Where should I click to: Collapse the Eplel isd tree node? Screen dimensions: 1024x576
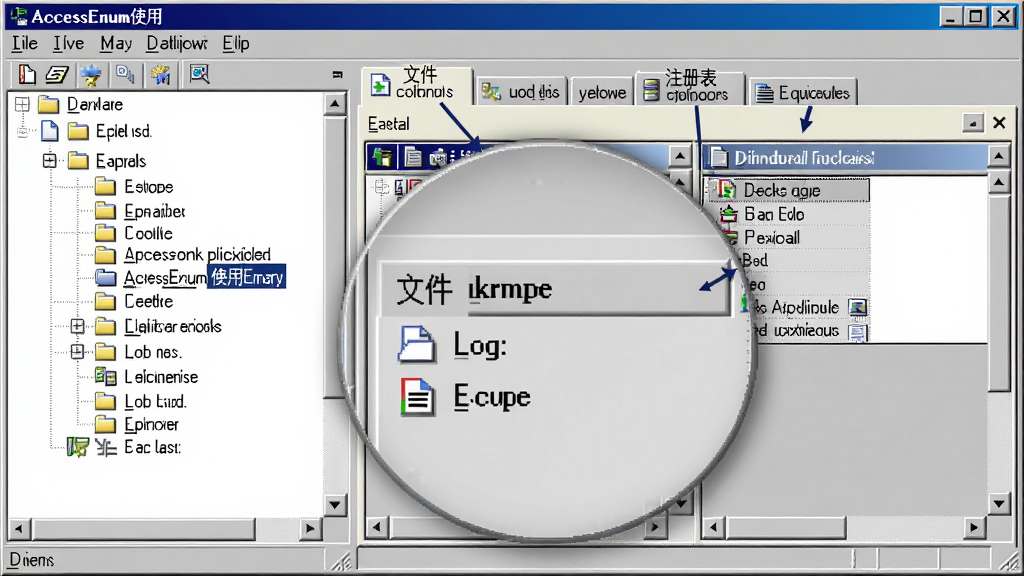[23, 131]
